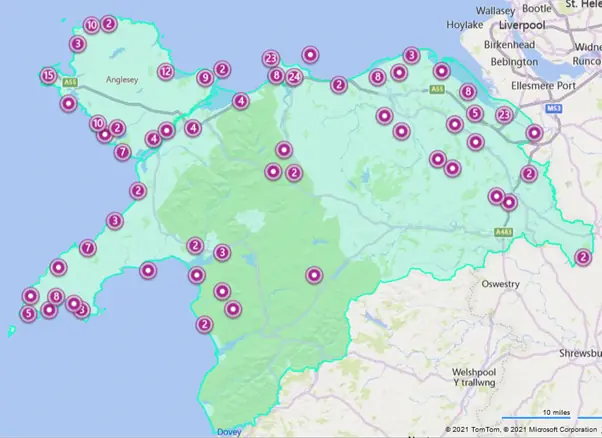Open the cluster marker labeled 9

(x=205, y=77)
